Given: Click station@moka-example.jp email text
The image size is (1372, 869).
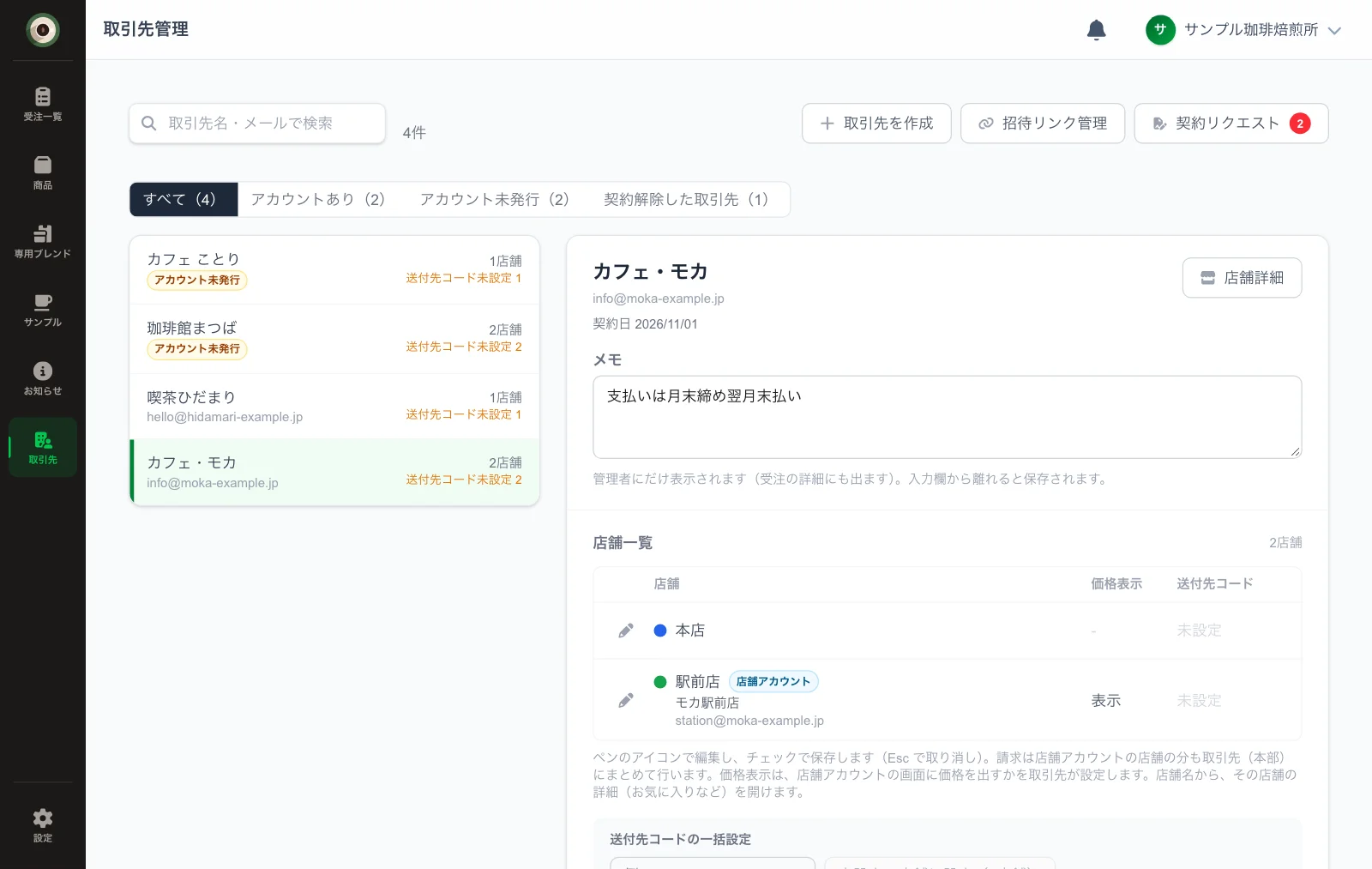Looking at the screenshot, I should [749, 721].
